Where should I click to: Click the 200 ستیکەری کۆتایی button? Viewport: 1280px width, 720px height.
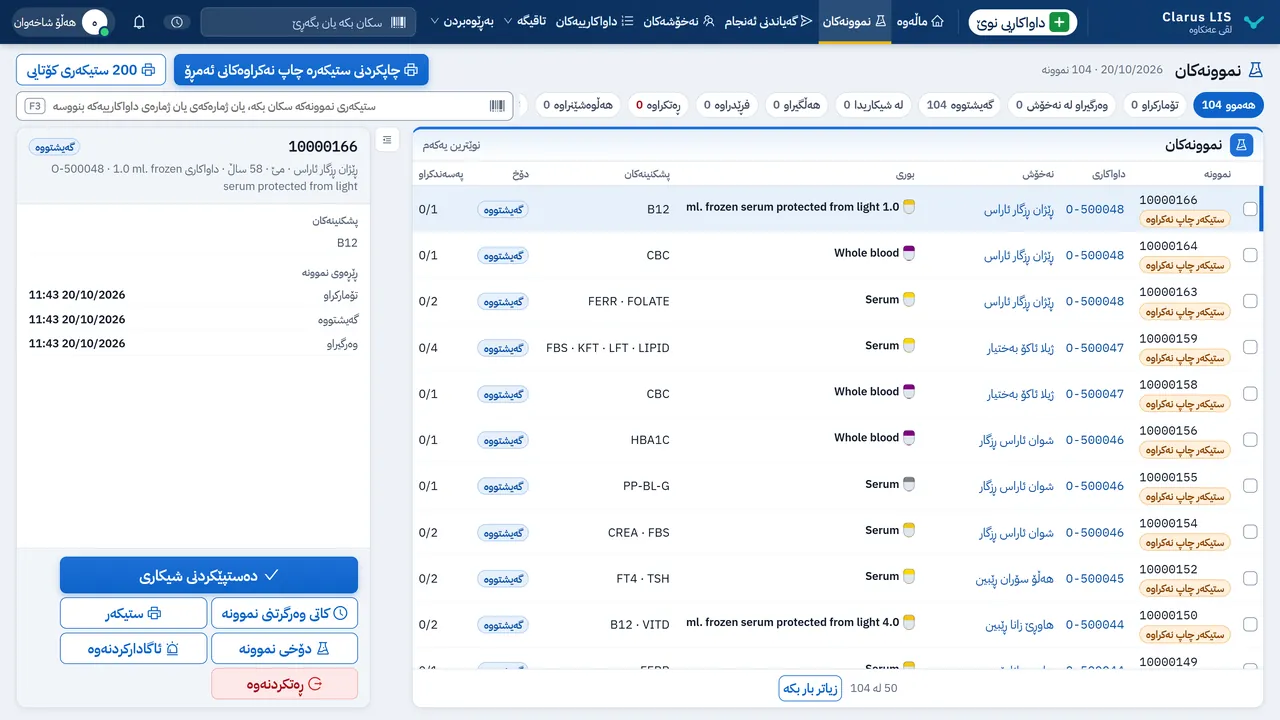pos(92,70)
